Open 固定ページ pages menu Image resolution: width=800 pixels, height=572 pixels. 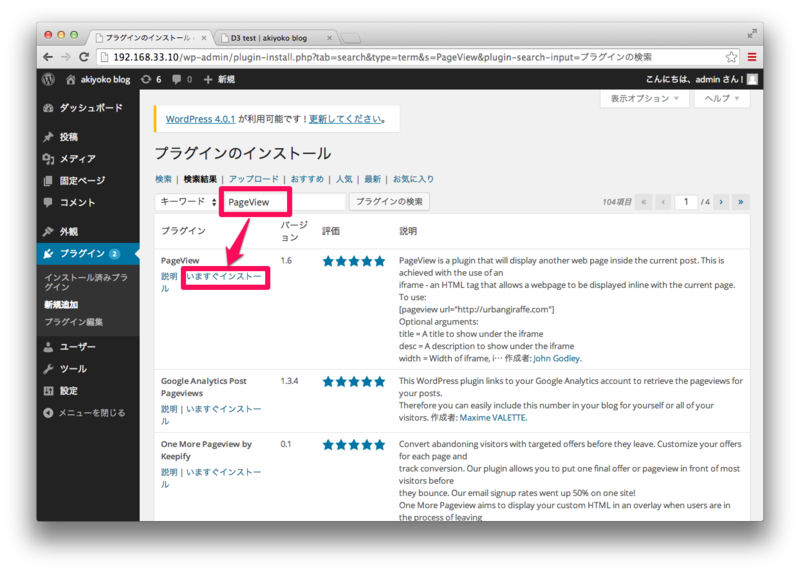click(x=88, y=181)
